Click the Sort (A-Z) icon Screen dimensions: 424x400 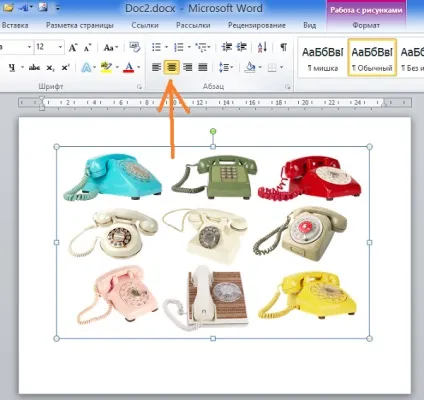pyautogui.click(x=262, y=47)
